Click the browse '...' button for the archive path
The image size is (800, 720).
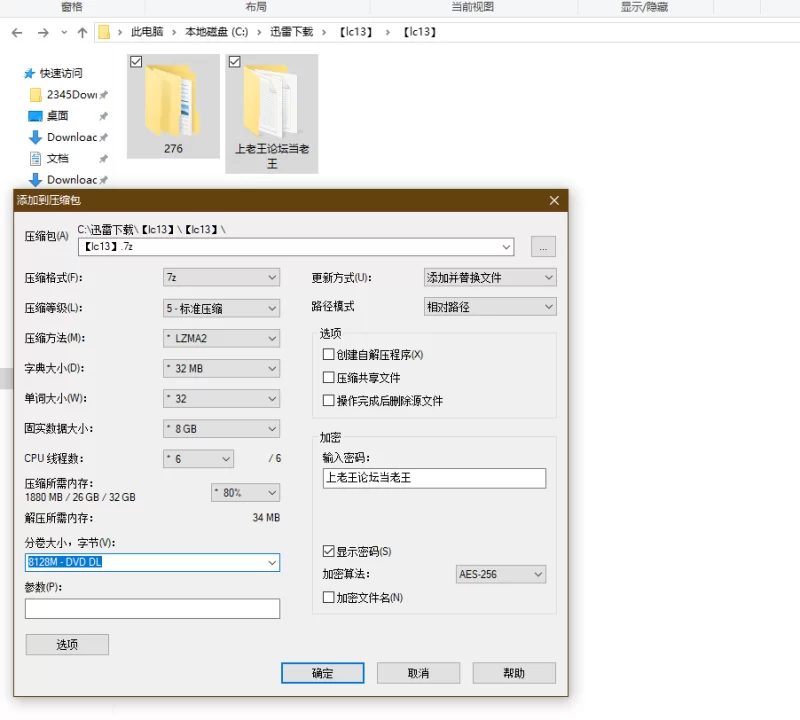click(x=543, y=247)
